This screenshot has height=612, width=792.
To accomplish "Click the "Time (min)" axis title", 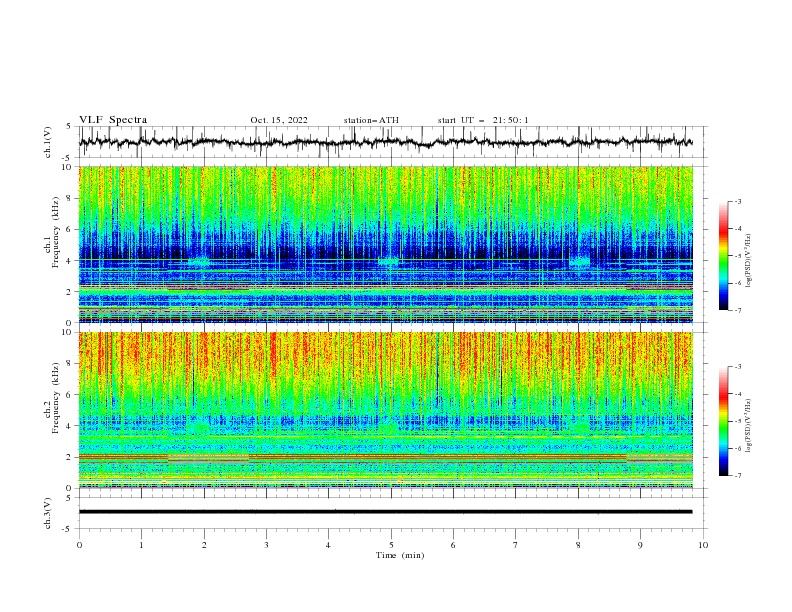I will [x=400, y=555].
